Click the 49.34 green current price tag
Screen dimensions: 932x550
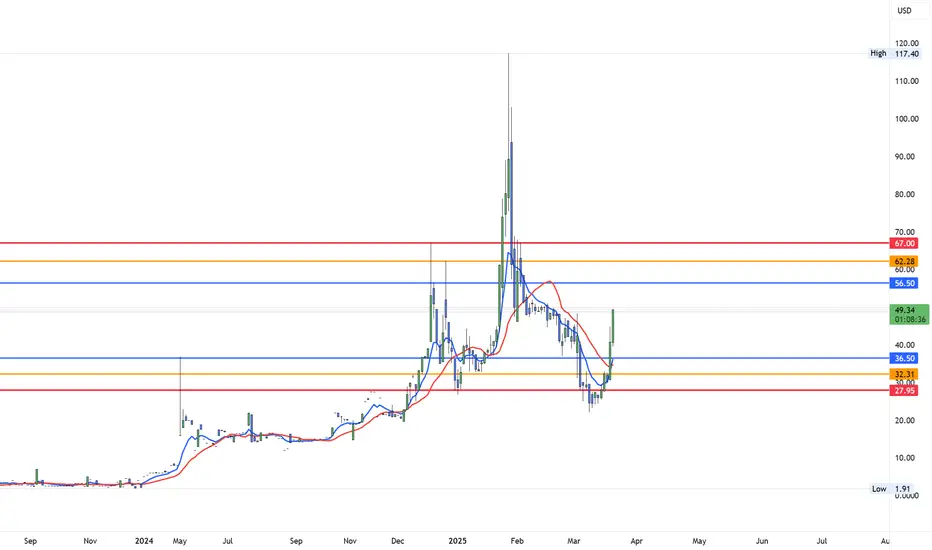pyautogui.click(x=909, y=315)
